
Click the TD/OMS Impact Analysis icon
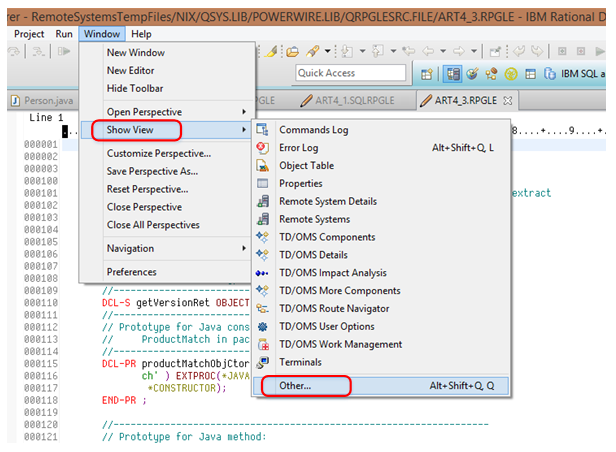pos(263,273)
